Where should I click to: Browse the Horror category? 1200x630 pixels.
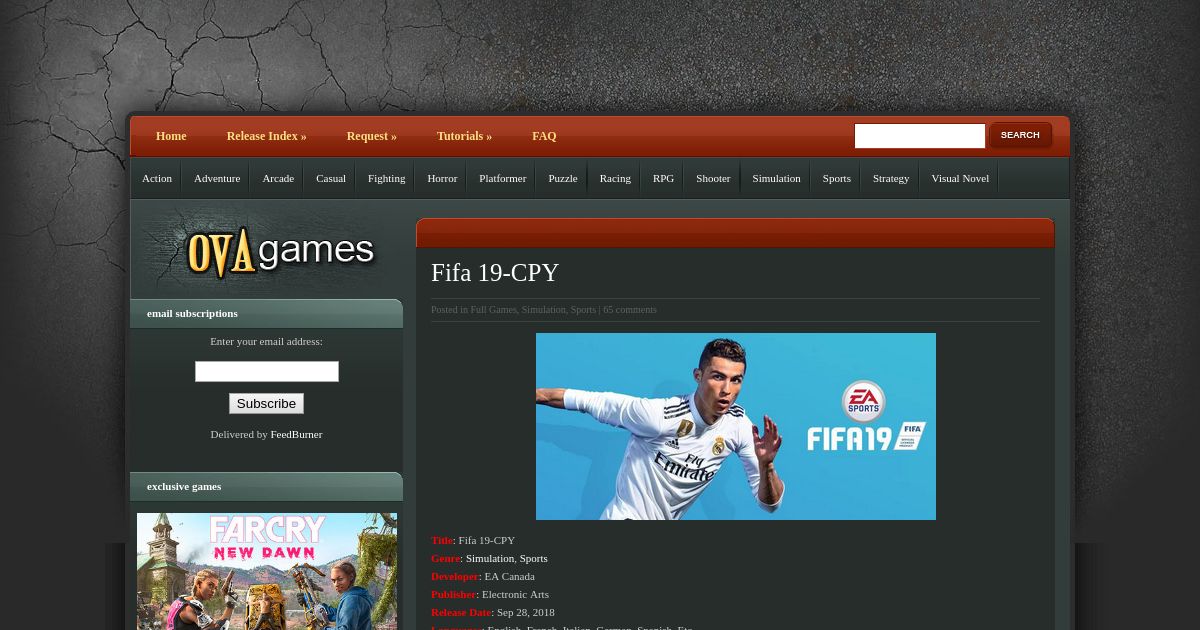pyautogui.click(x=442, y=178)
